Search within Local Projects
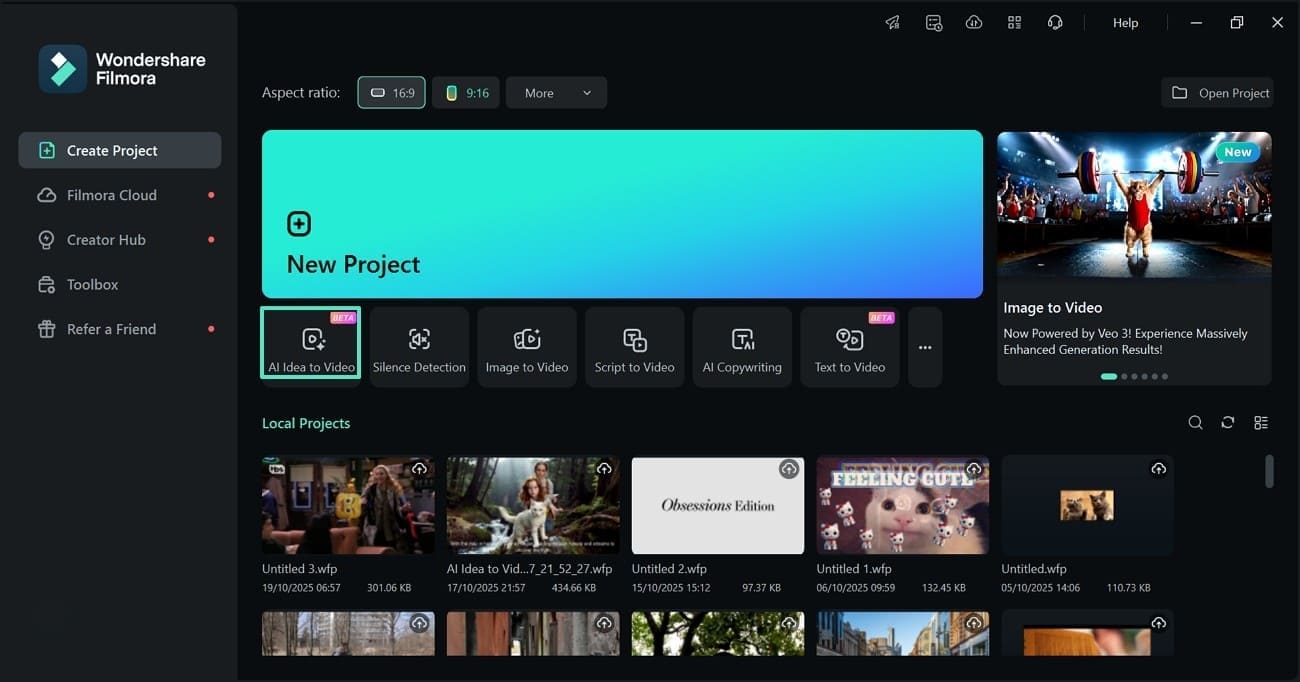Image resolution: width=1300 pixels, height=682 pixels. pos(1196,422)
